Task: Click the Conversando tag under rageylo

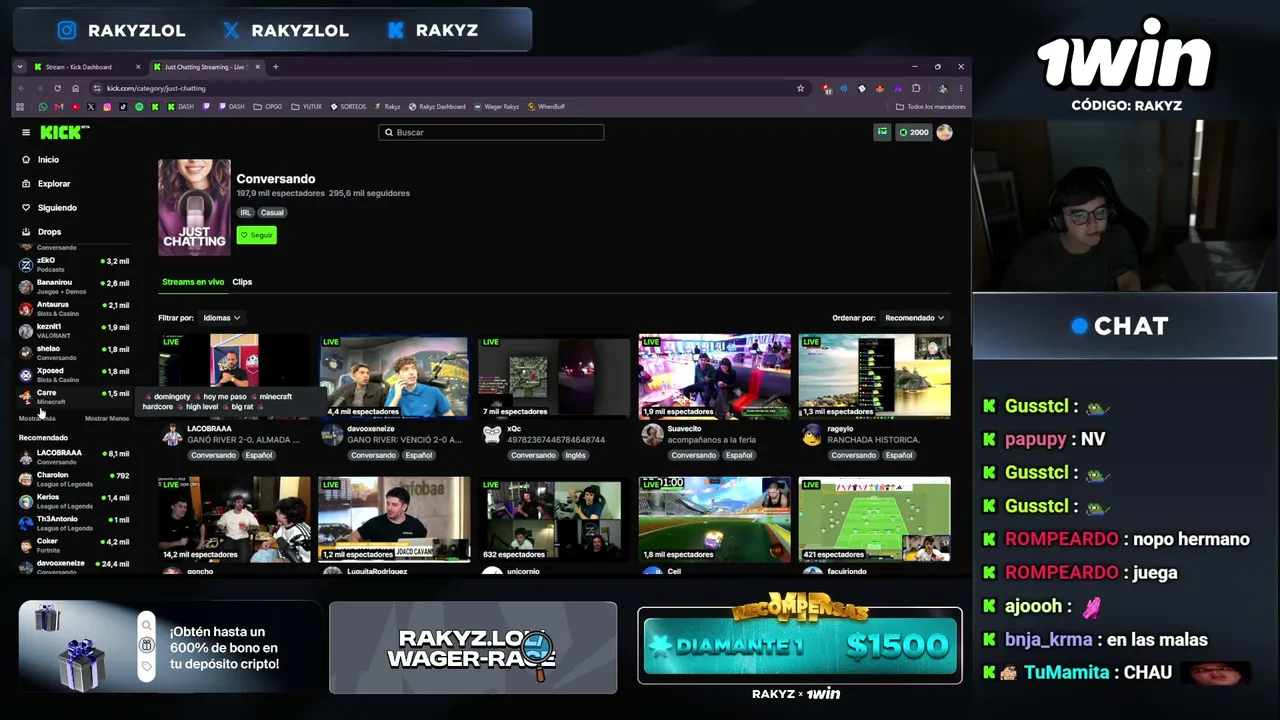Action: click(854, 455)
